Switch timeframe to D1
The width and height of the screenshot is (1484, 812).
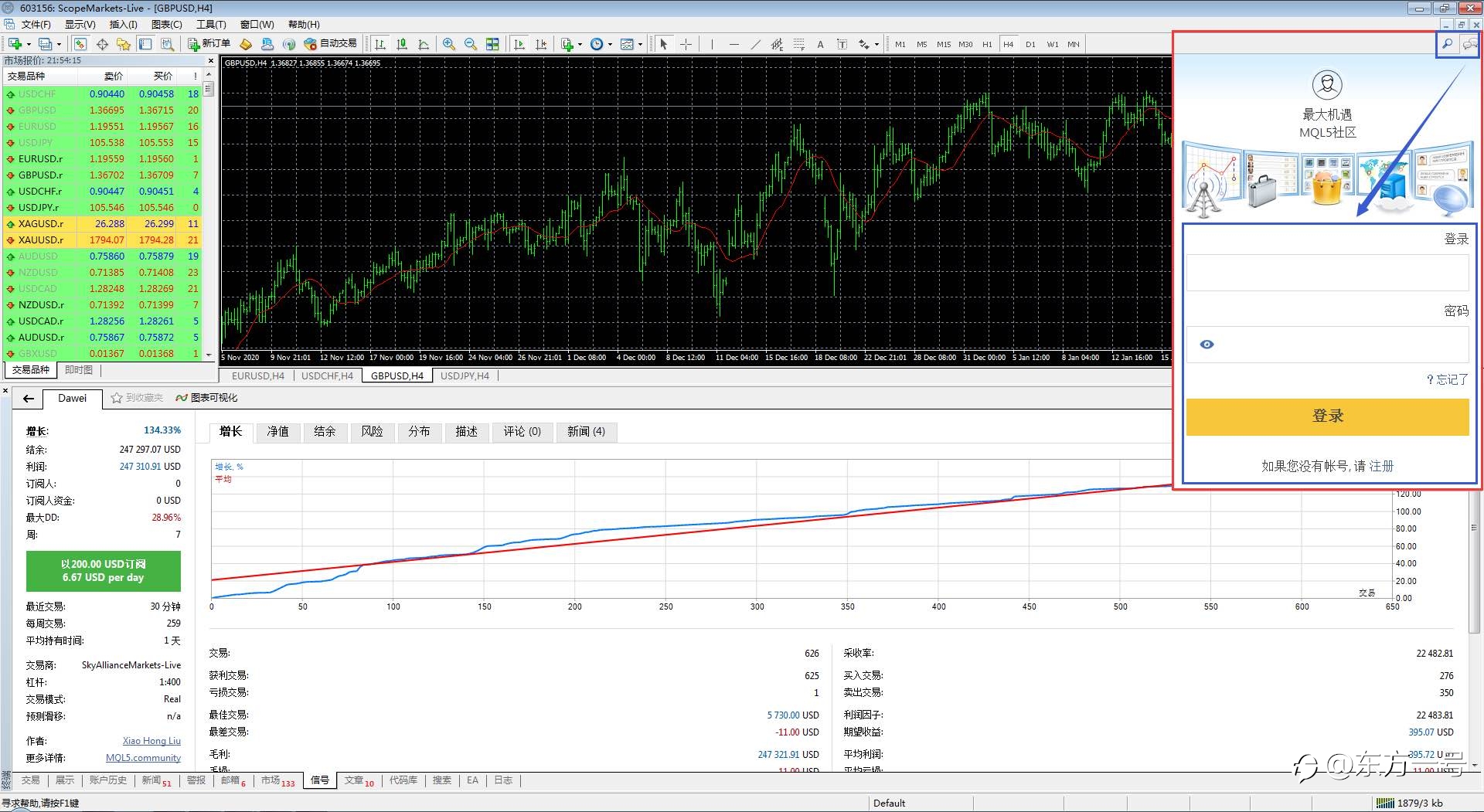tap(1030, 44)
